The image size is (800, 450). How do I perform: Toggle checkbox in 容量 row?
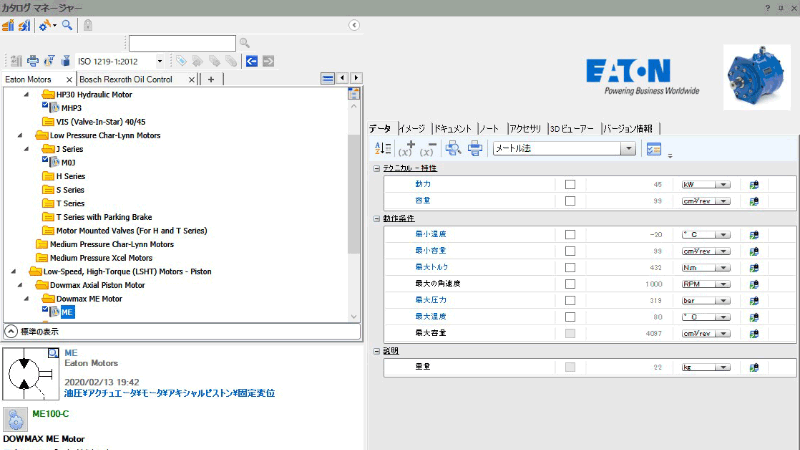(570, 201)
